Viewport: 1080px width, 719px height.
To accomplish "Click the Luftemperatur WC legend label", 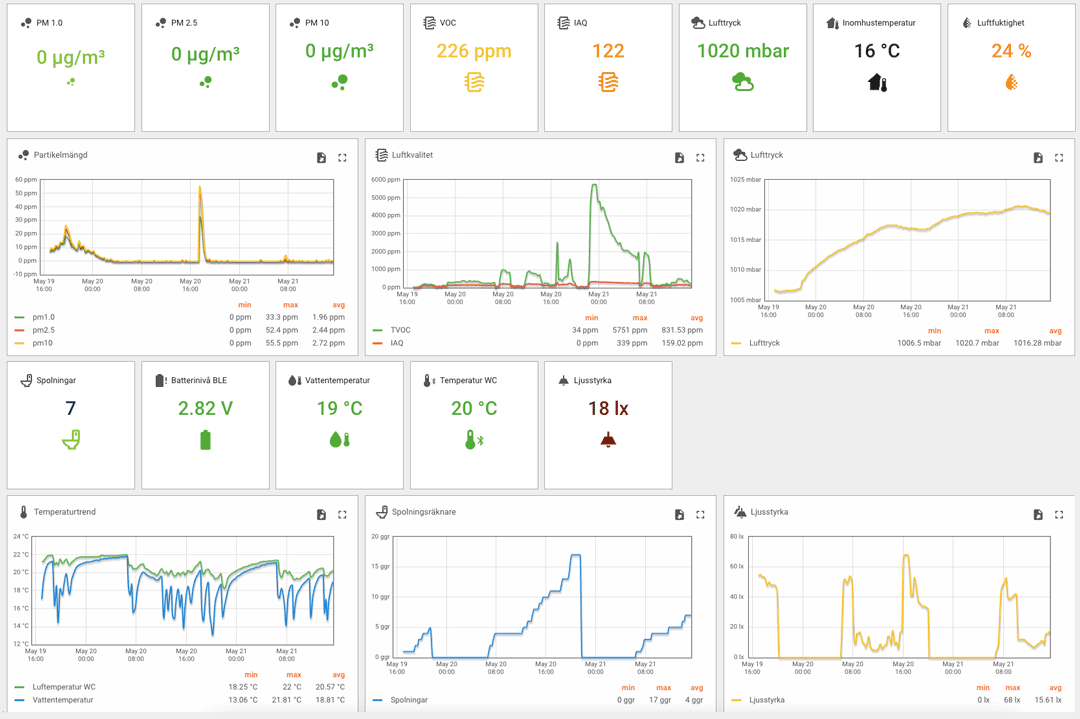I will 64,687.
